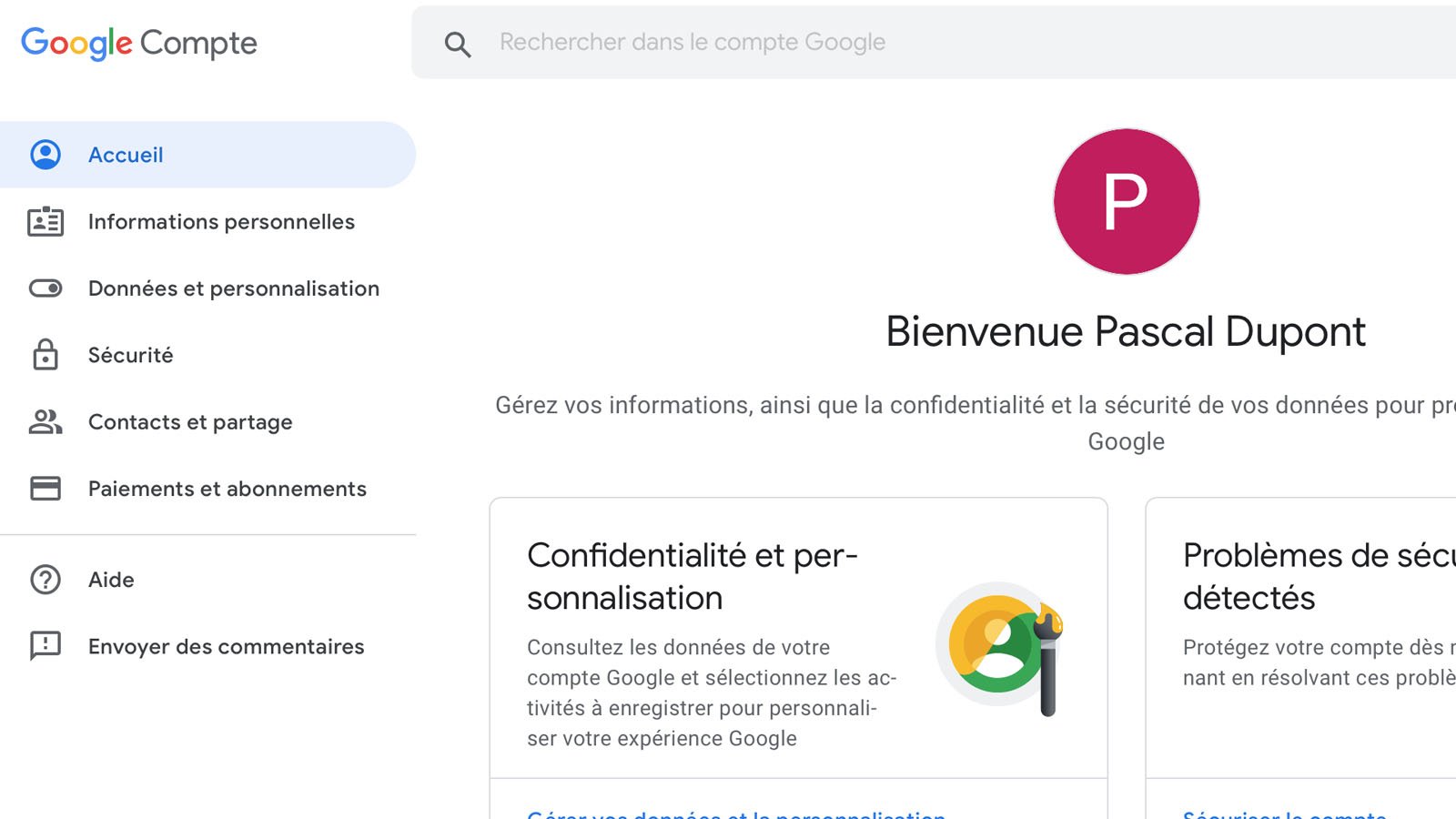
Task: Open the Sécurité section from the sidebar
Action: tap(130, 355)
